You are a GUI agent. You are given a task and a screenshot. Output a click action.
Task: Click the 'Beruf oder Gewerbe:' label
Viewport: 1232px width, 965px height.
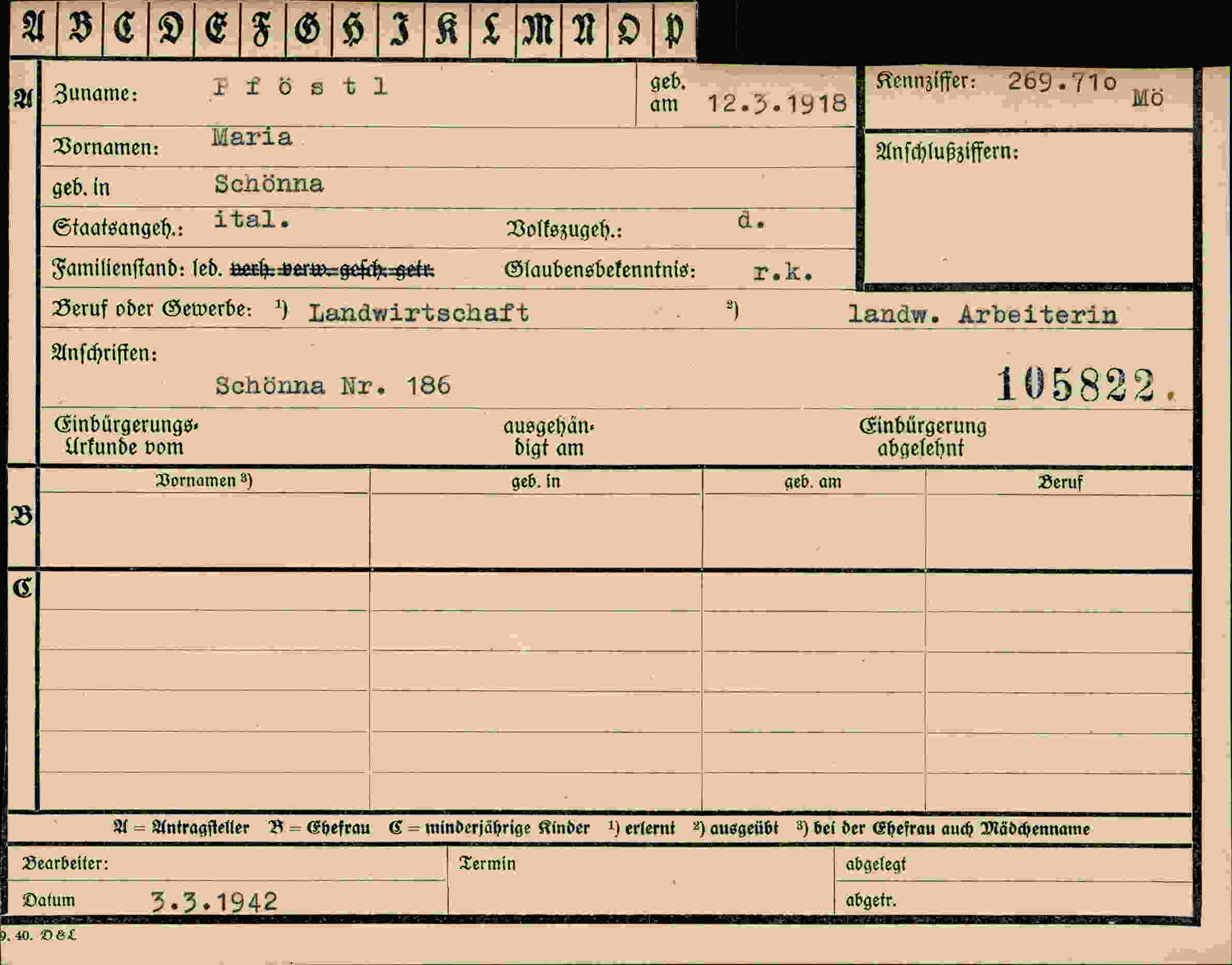pos(151,309)
